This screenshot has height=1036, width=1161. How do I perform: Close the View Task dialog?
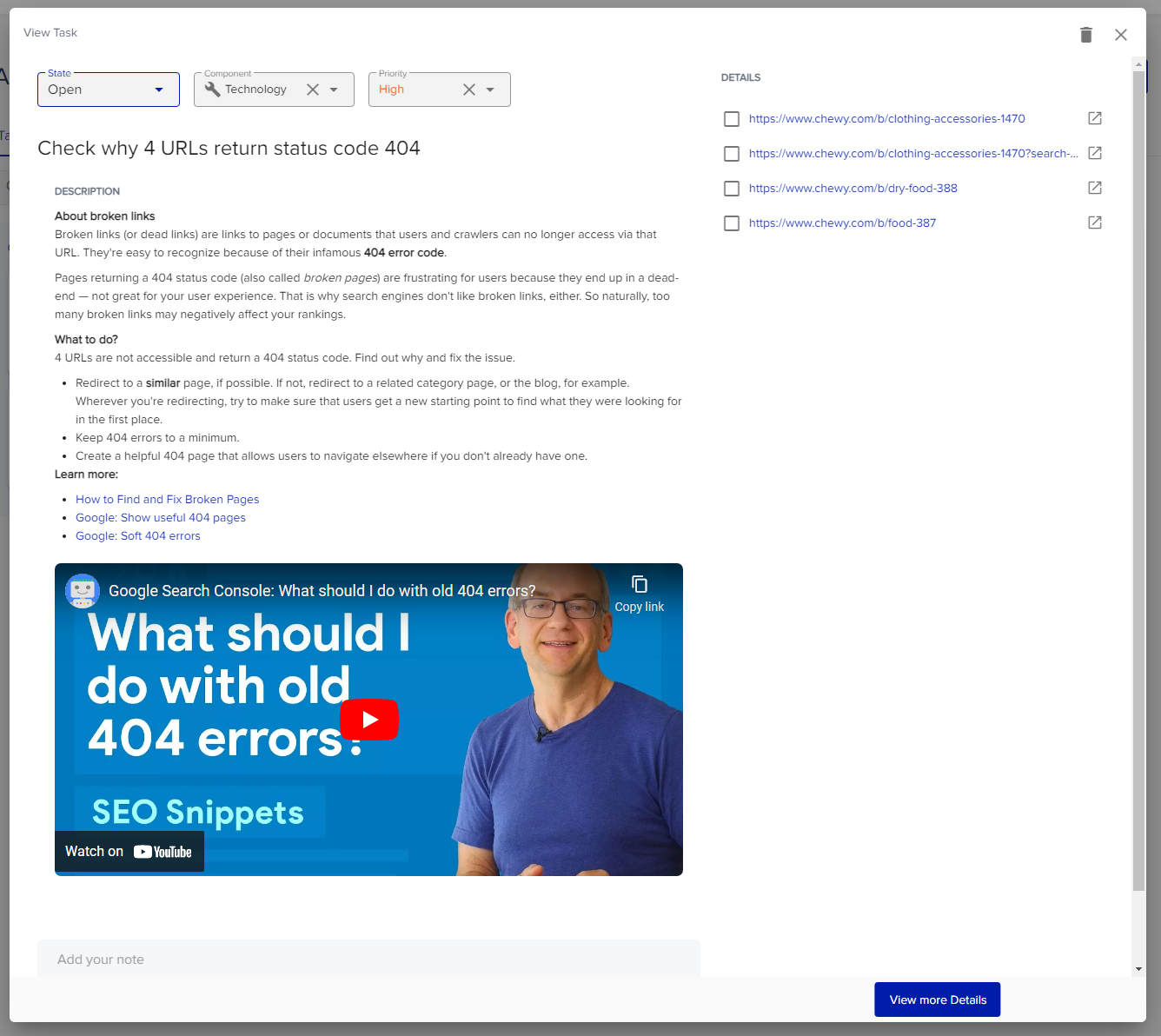(x=1121, y=35)
